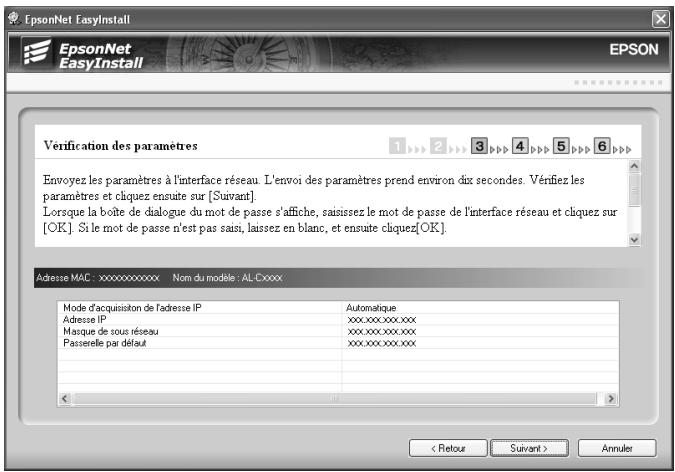Select step 5 indicator
The height and width of the screenshot is (472, 675).
[561, 146]
